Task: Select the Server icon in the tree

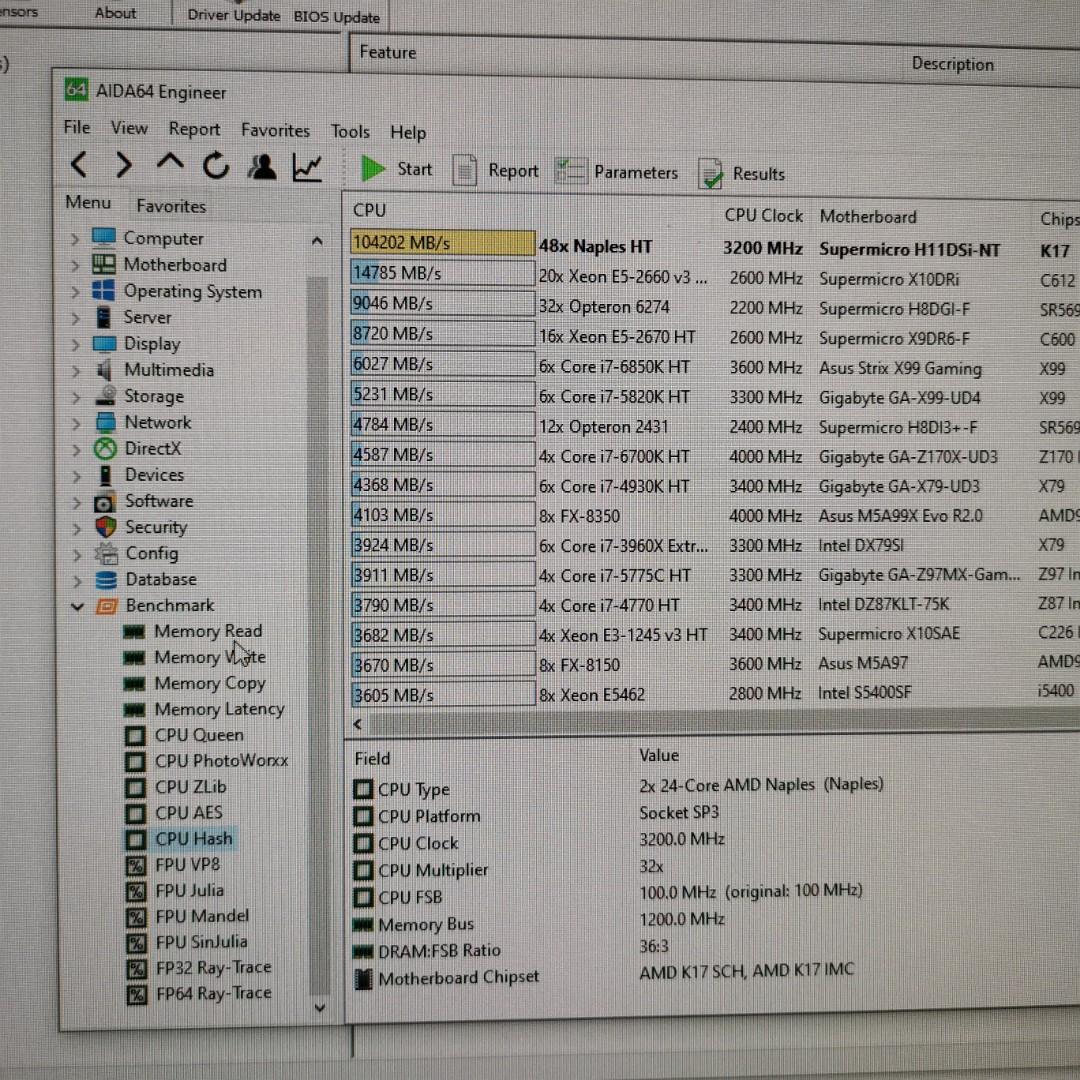Action: [x=103, y=317]
